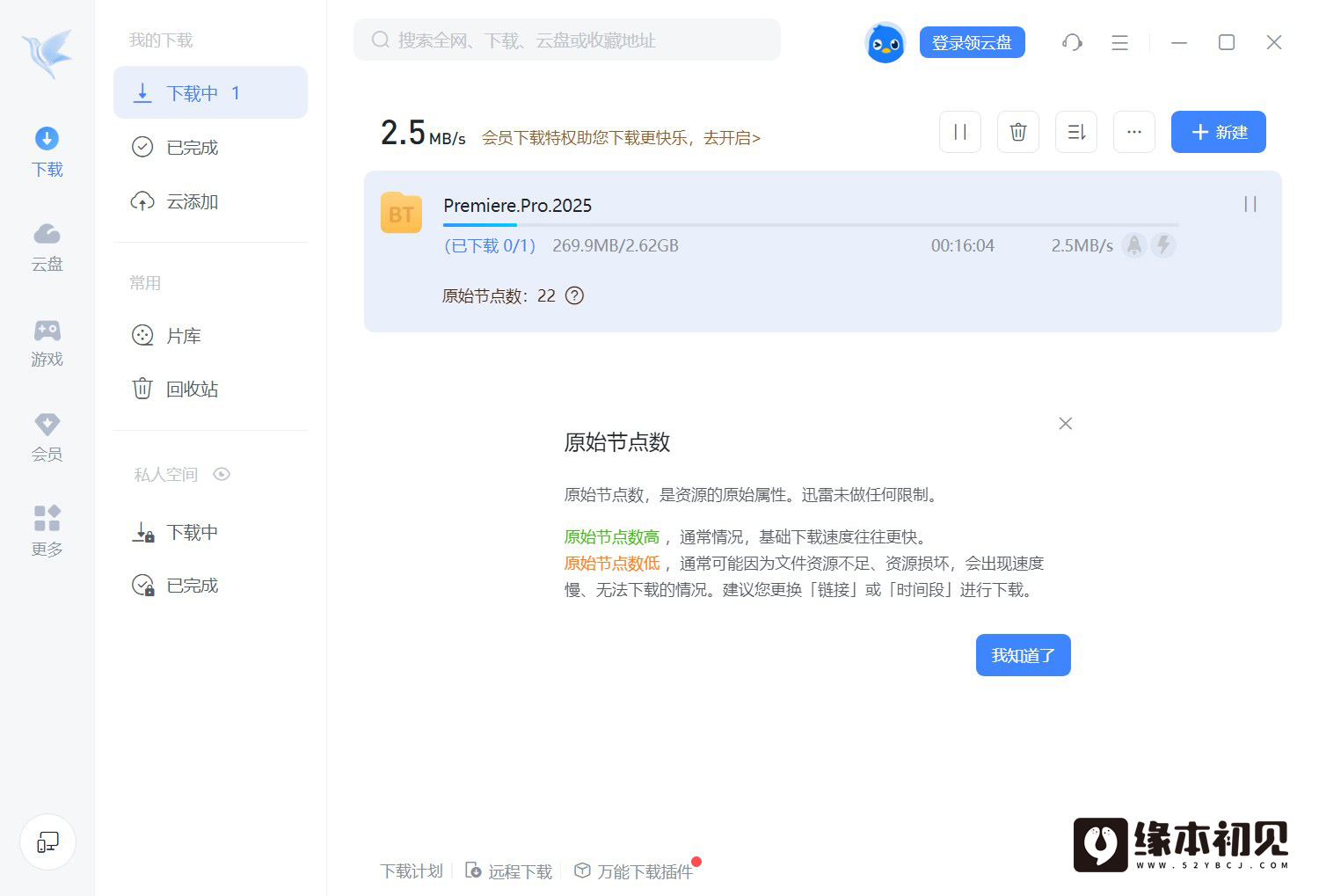The height and width of the screenshot is (896, 1319).
Task: Click the 去开启 member speed-up link
Action: (x=732, y=138)
